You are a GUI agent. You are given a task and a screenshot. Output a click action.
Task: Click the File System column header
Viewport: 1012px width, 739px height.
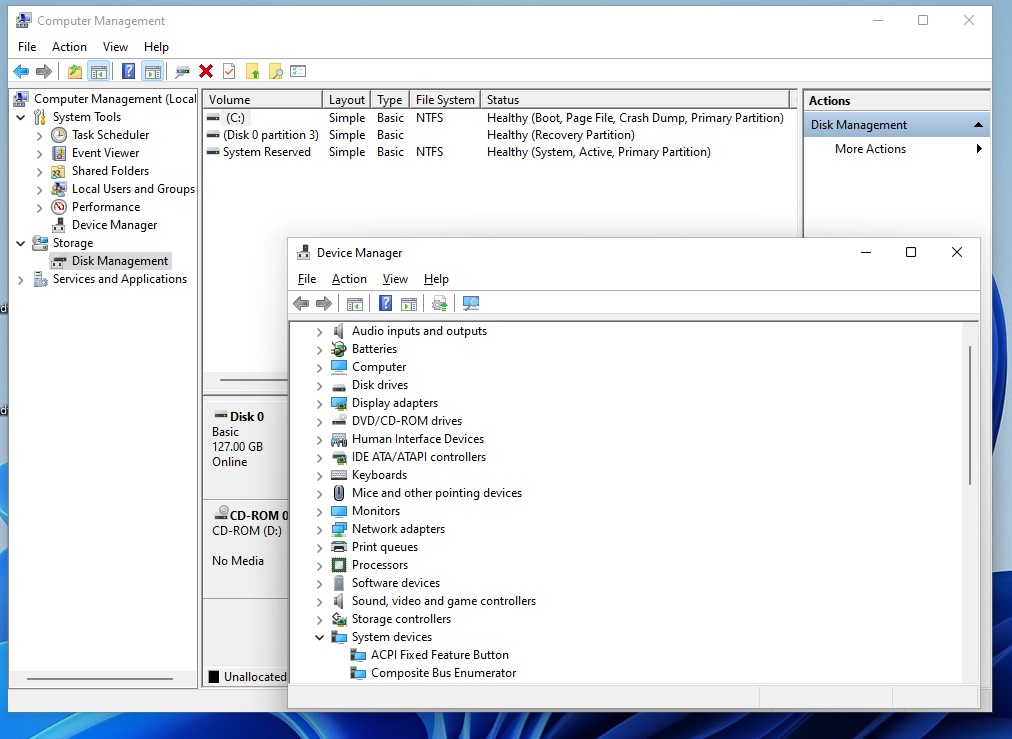pyautogui.click(x=445, y=100)
